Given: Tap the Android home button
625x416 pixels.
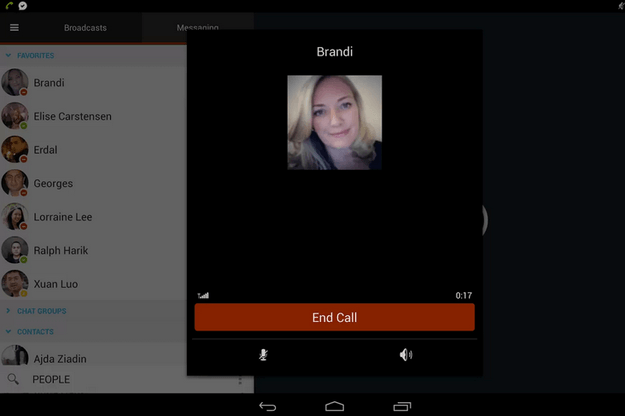Looking at the screenshot, I should [334, 406].
